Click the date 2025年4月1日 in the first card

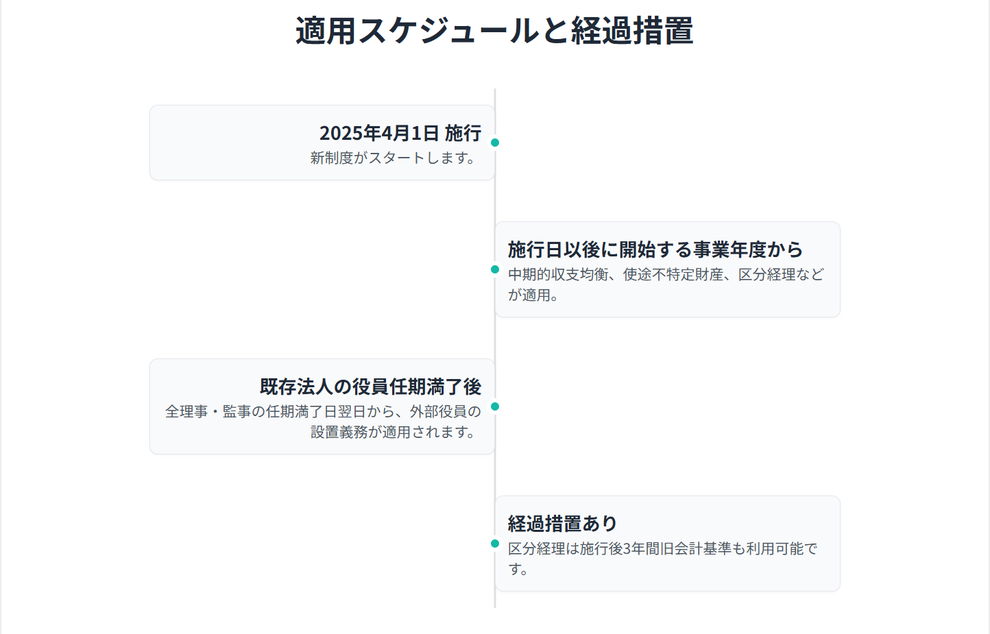tap(379, 133)
